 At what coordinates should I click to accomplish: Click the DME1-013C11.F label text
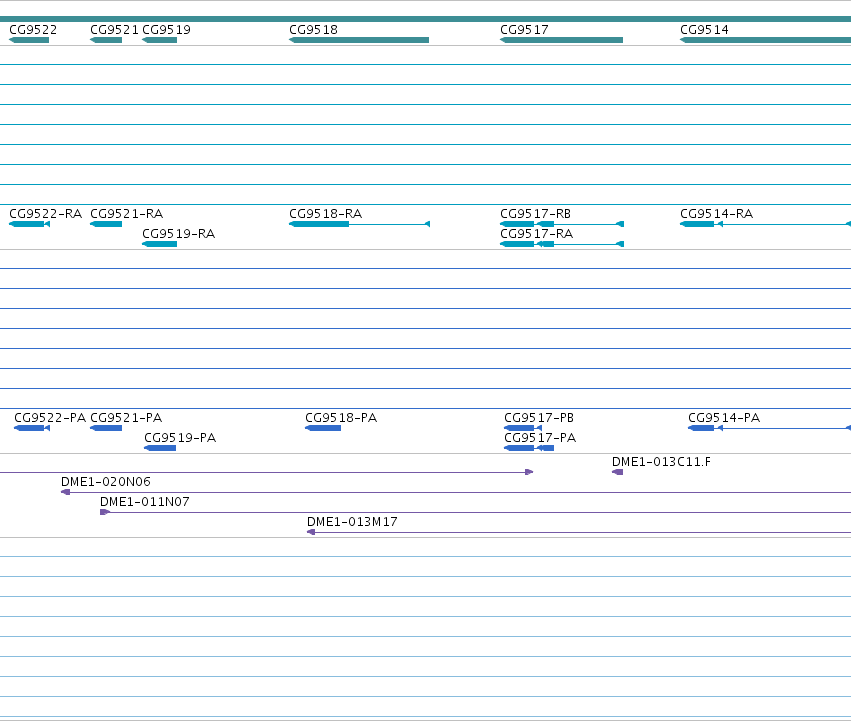pyautogui.click(x=662, y=462)
